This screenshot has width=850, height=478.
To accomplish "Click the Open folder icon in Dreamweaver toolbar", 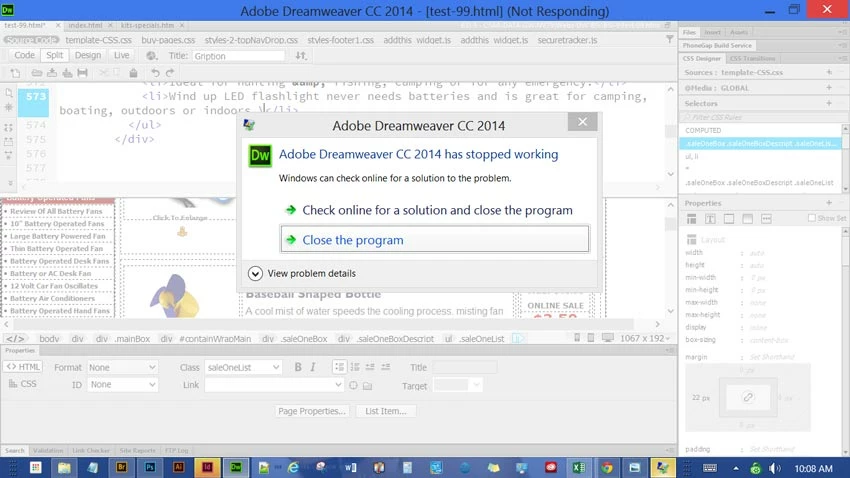I will 36,73.
